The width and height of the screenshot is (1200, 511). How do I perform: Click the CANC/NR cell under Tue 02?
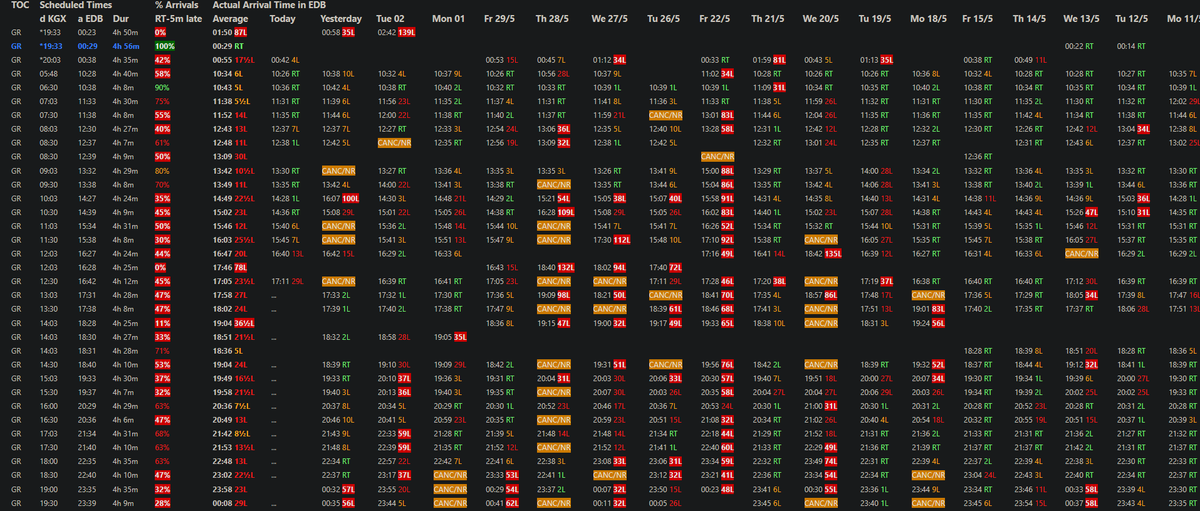pyautogui.click(x=395, y=144)
